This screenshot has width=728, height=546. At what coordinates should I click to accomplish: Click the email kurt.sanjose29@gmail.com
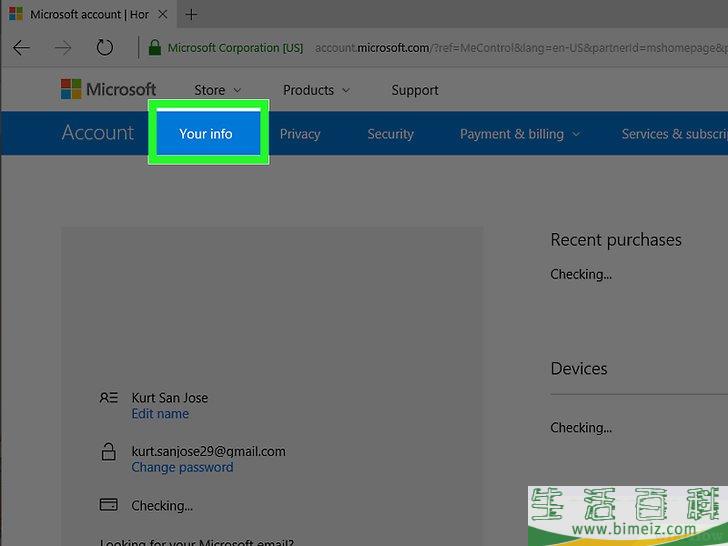point(208,451)
